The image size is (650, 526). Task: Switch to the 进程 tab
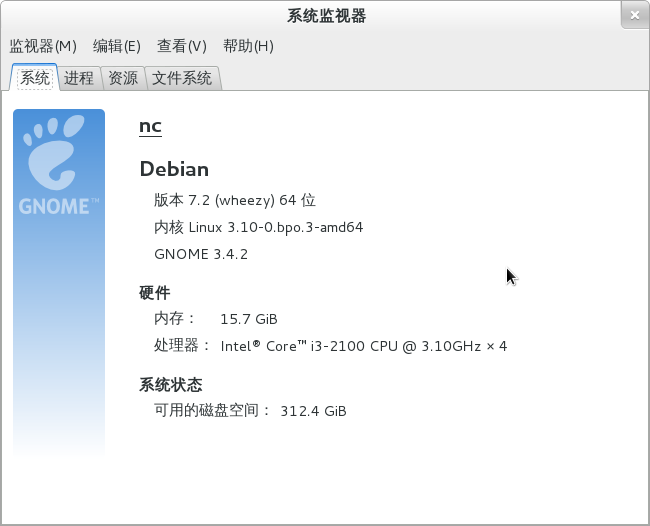pos(79,78)
